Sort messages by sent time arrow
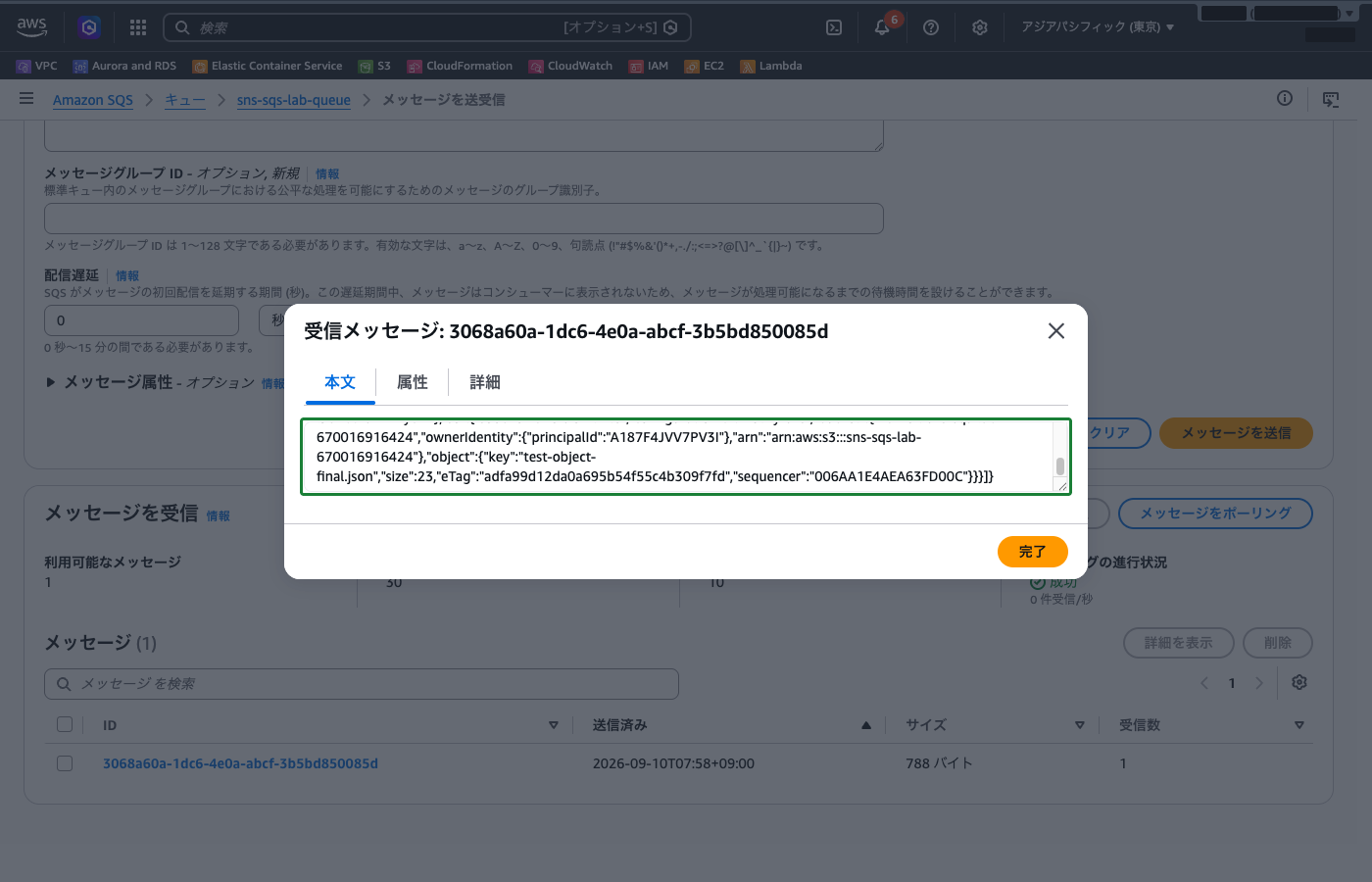Viewport: 1372px width, 882px height. coord(866,725)
